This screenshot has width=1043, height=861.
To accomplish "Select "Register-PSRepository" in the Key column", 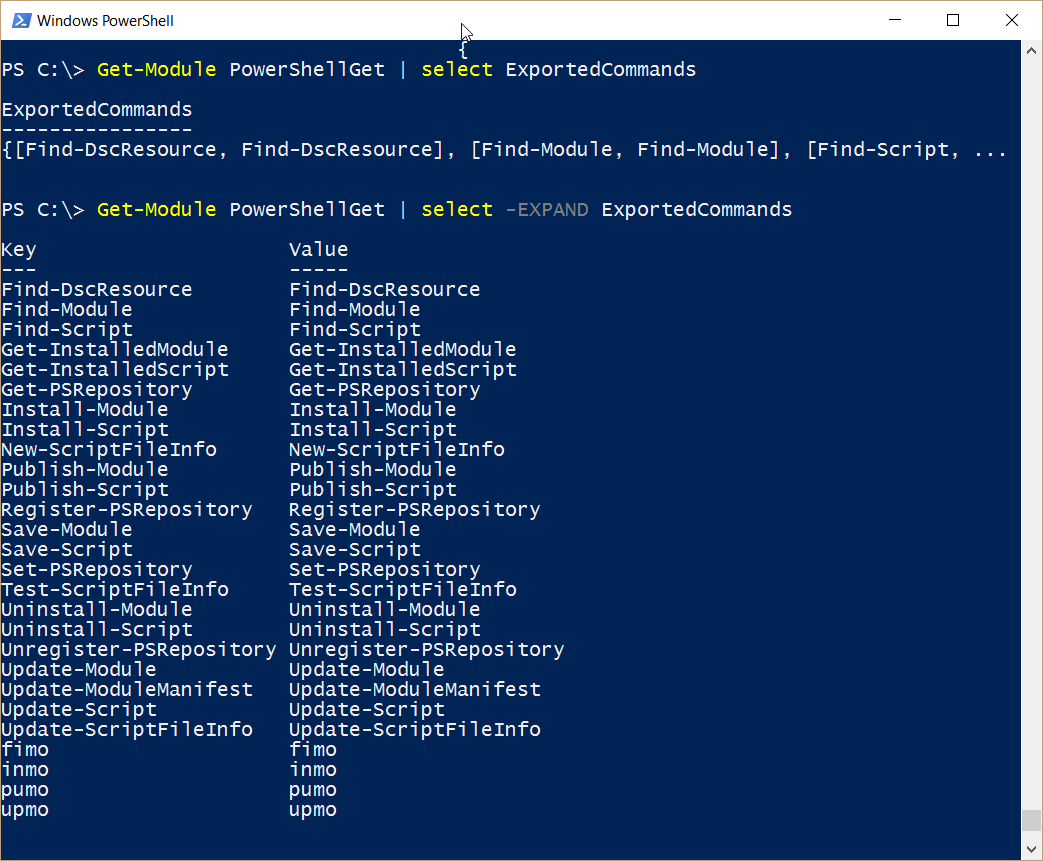I will point(126,510).
